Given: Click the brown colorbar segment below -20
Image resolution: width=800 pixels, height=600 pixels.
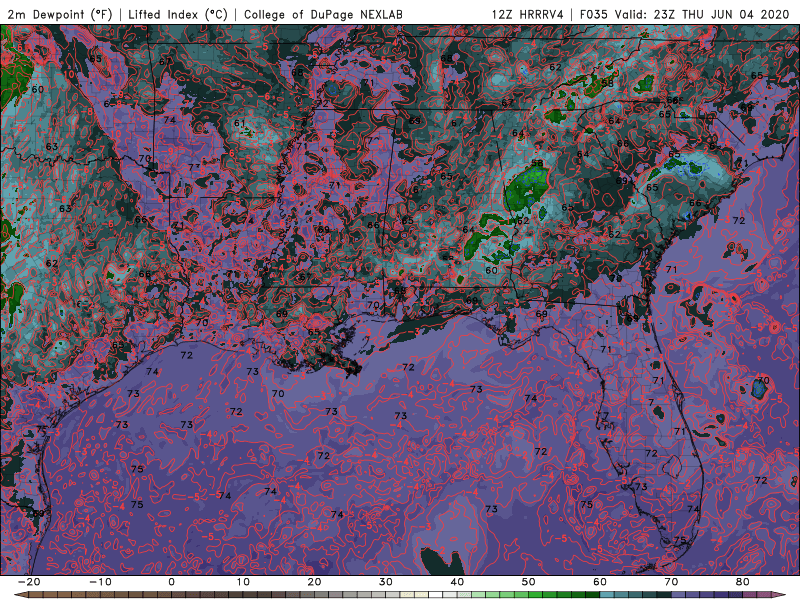Looking at the screenshot, I should [x=36, y=595].
